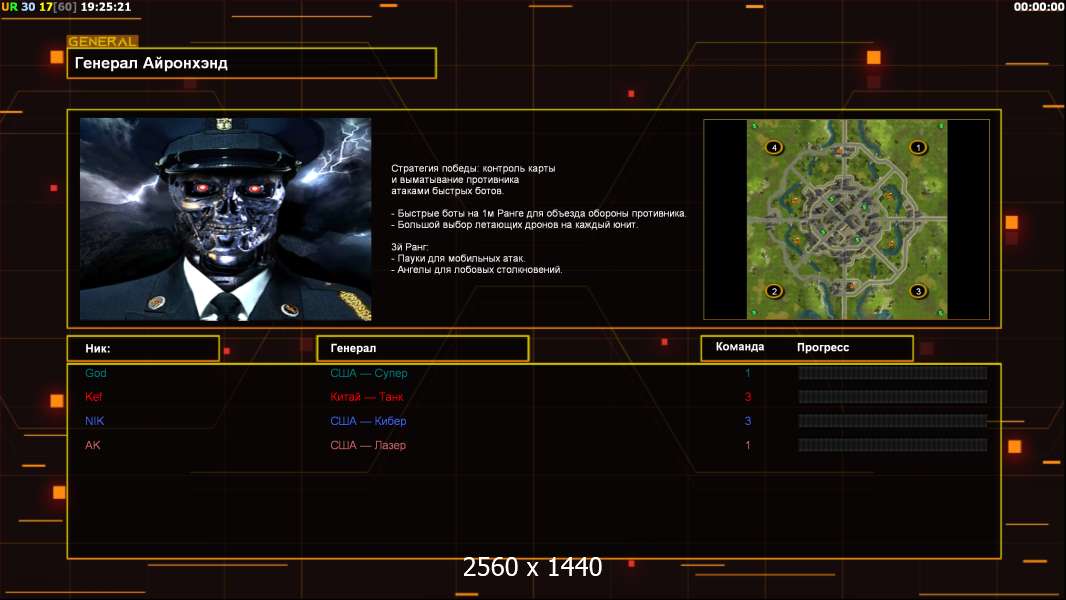Click the '3й Ранг:' text line
The width and height of the screenshot is (1066, 600).
click(409, 247)
